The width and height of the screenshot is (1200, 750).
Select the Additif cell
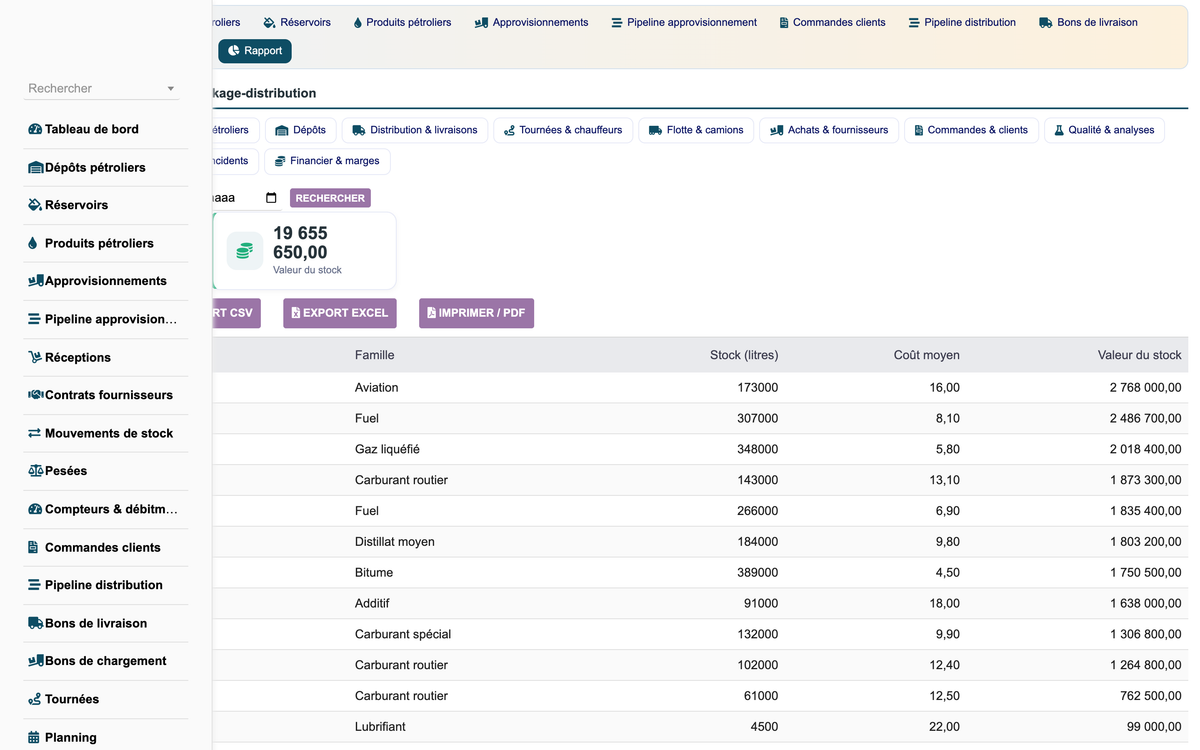coord(372,604)
